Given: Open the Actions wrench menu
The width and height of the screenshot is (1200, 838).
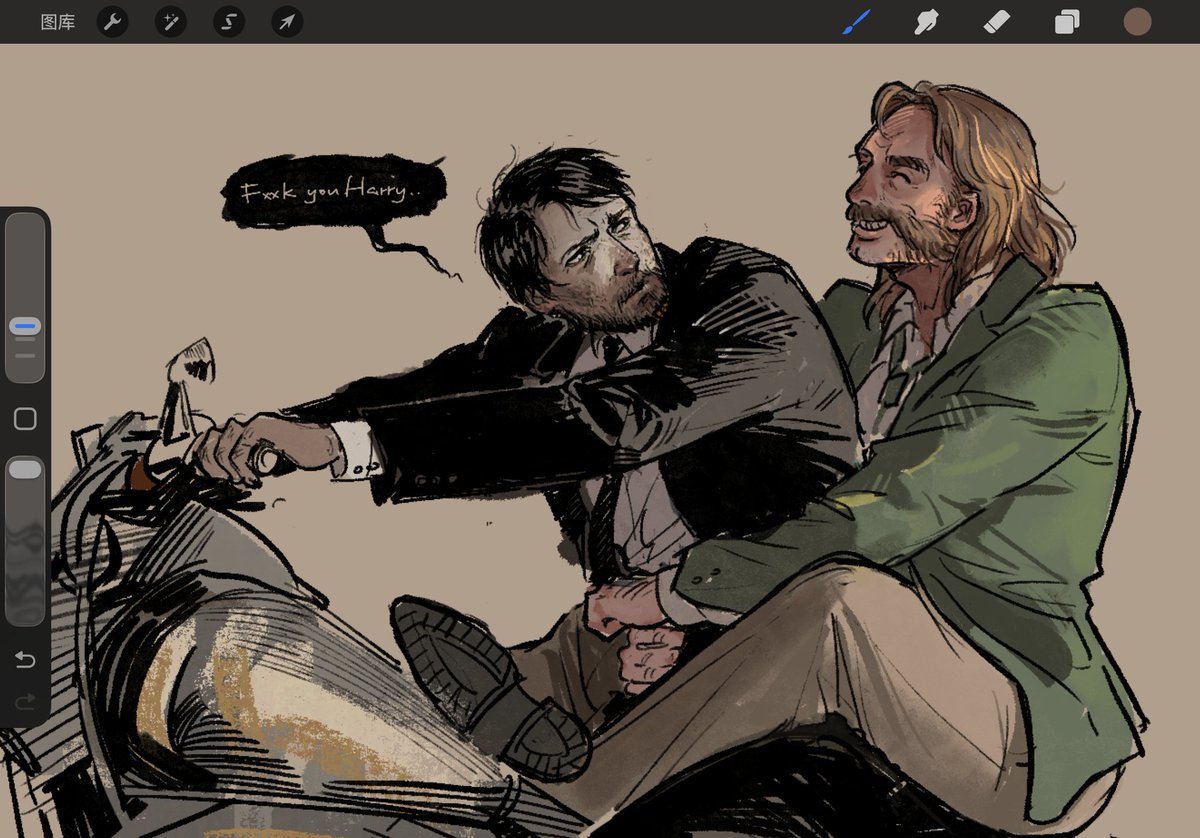Looking at the screenshot, I should point(112,22).
